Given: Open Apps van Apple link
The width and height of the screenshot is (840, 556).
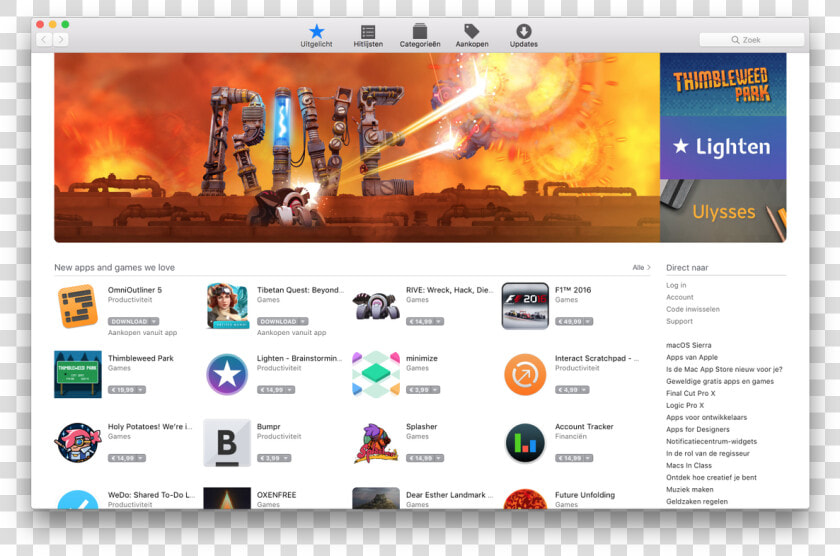Looking at the screenshot, I should (x=692, y=357).
